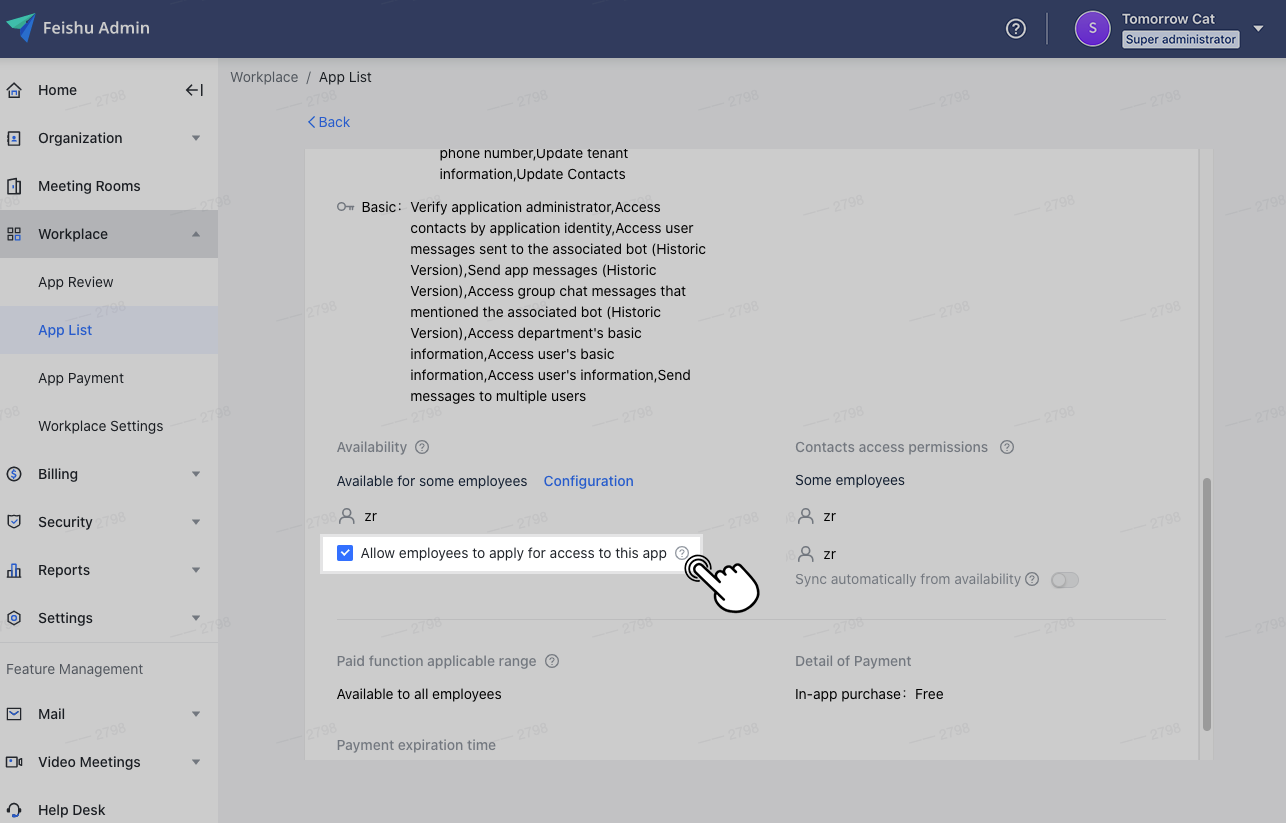Click the Back link above the panel
Screen dimensions: 1286x823
click(328, 121)
